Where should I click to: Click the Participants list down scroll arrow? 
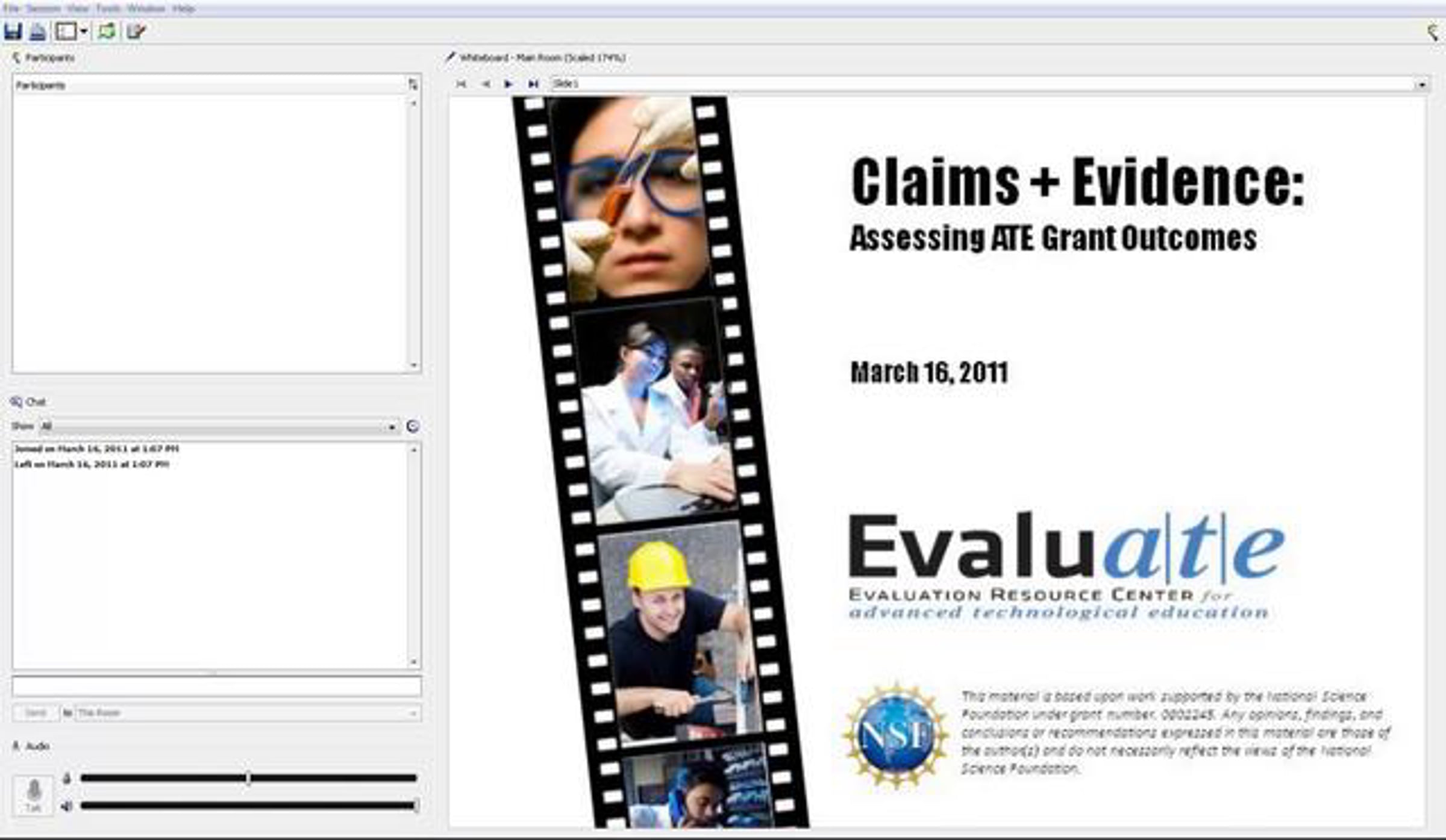click(413, 365)
